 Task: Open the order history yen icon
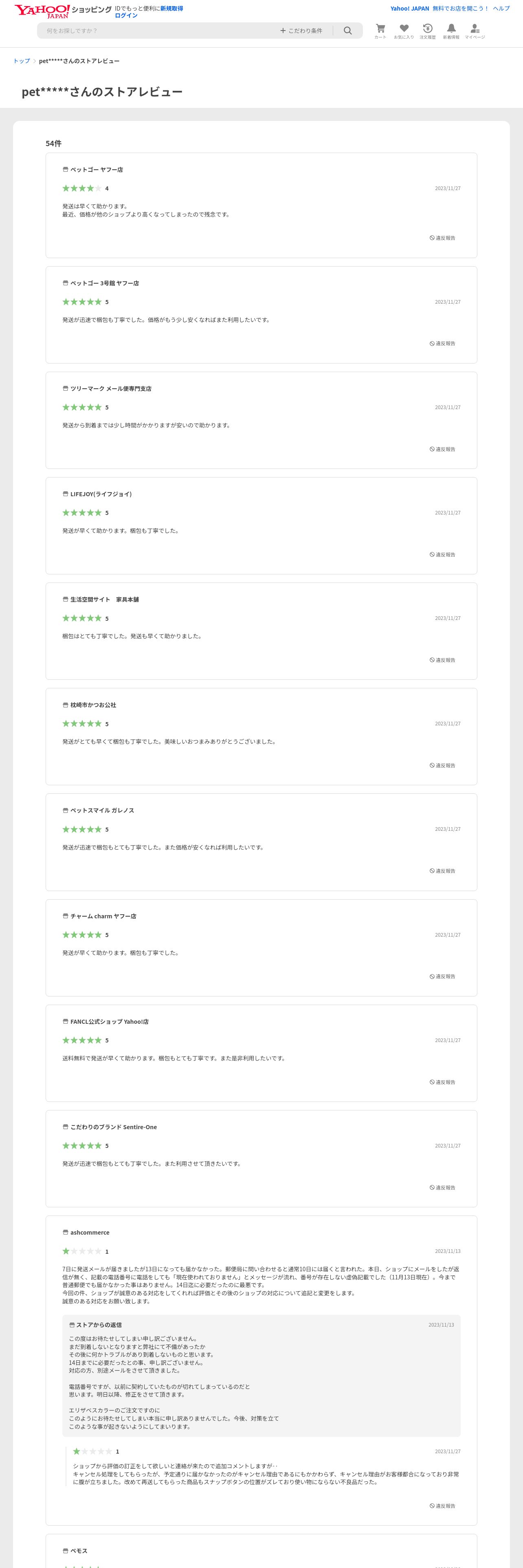[427, 31]
